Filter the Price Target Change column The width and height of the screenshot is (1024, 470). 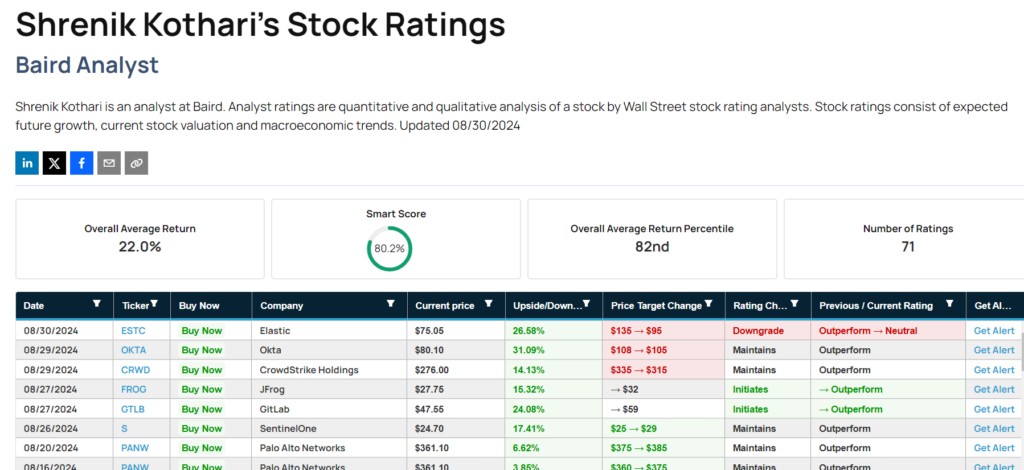click(708, 304)
